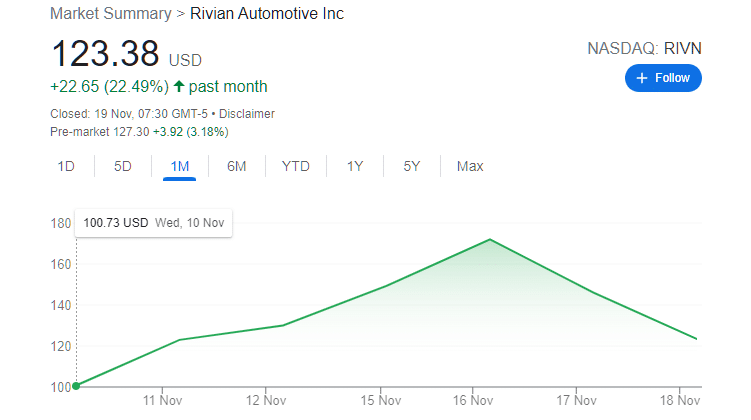The width and height of the screenshot is (751, 420).
Task: Select the 1D time range tab
Action: 66,166
